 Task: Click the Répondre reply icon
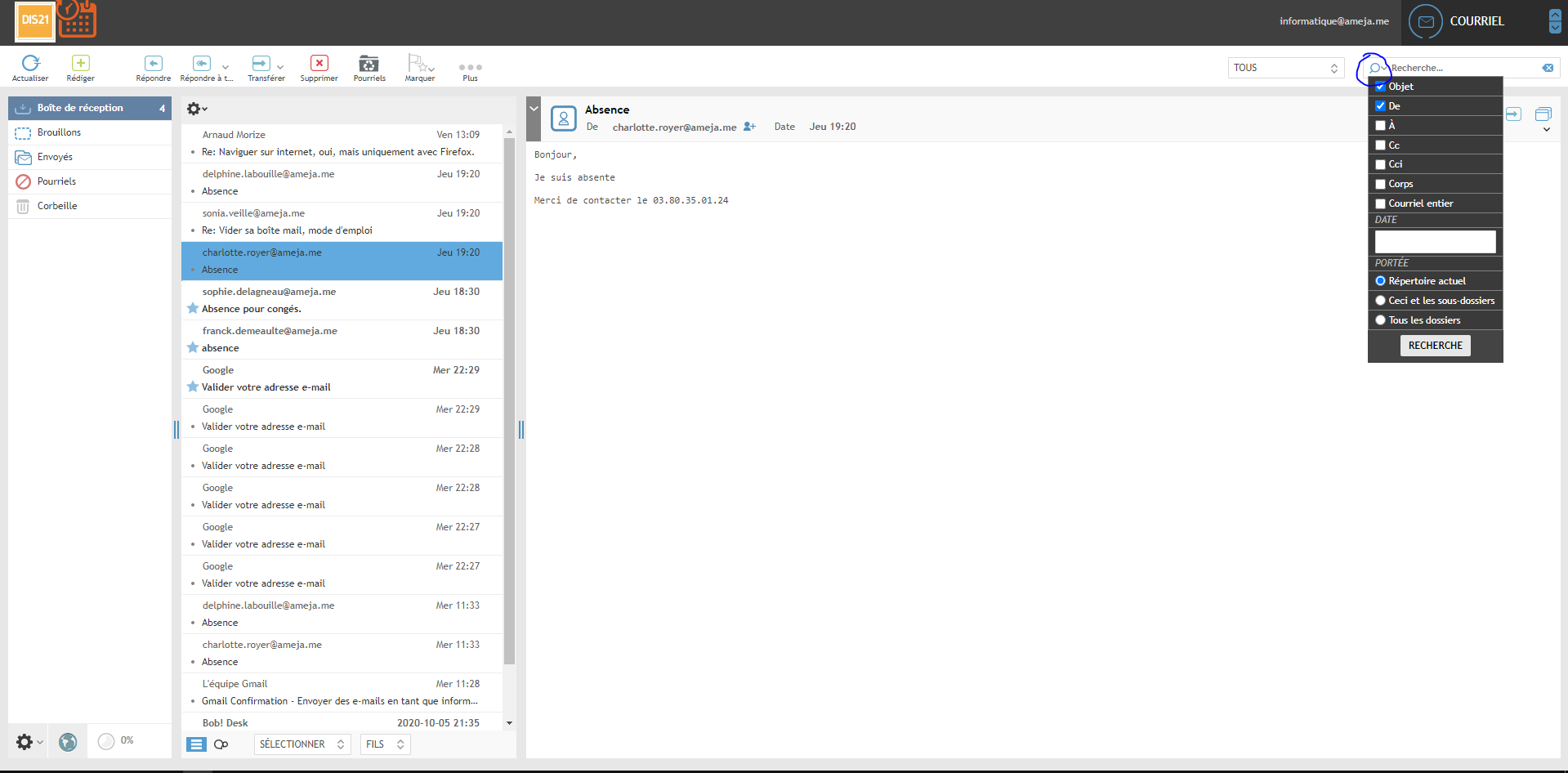(x=153, y=64)
